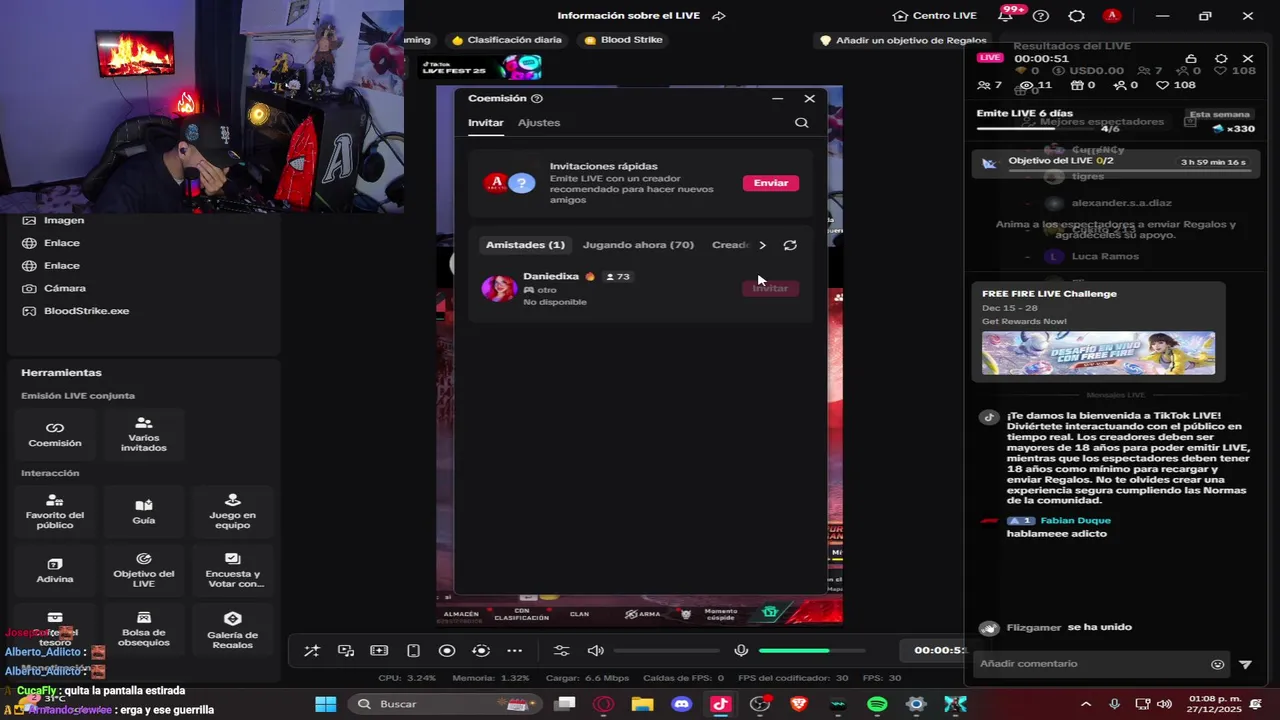The image size is (1280, 720).
Task: Send a quick invitation with Enviar
Action: click(771, 183)
